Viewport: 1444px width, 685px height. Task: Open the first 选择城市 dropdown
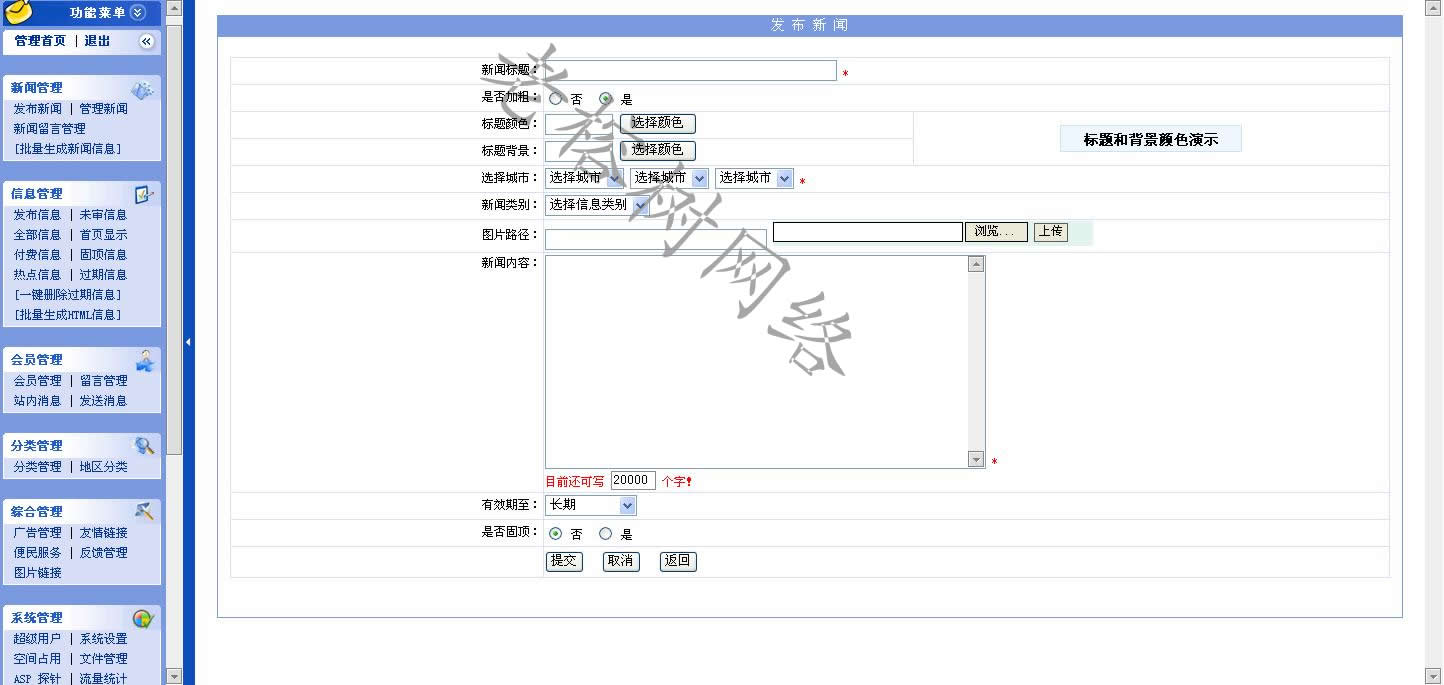pyautogui.click(x=584, y=178)
